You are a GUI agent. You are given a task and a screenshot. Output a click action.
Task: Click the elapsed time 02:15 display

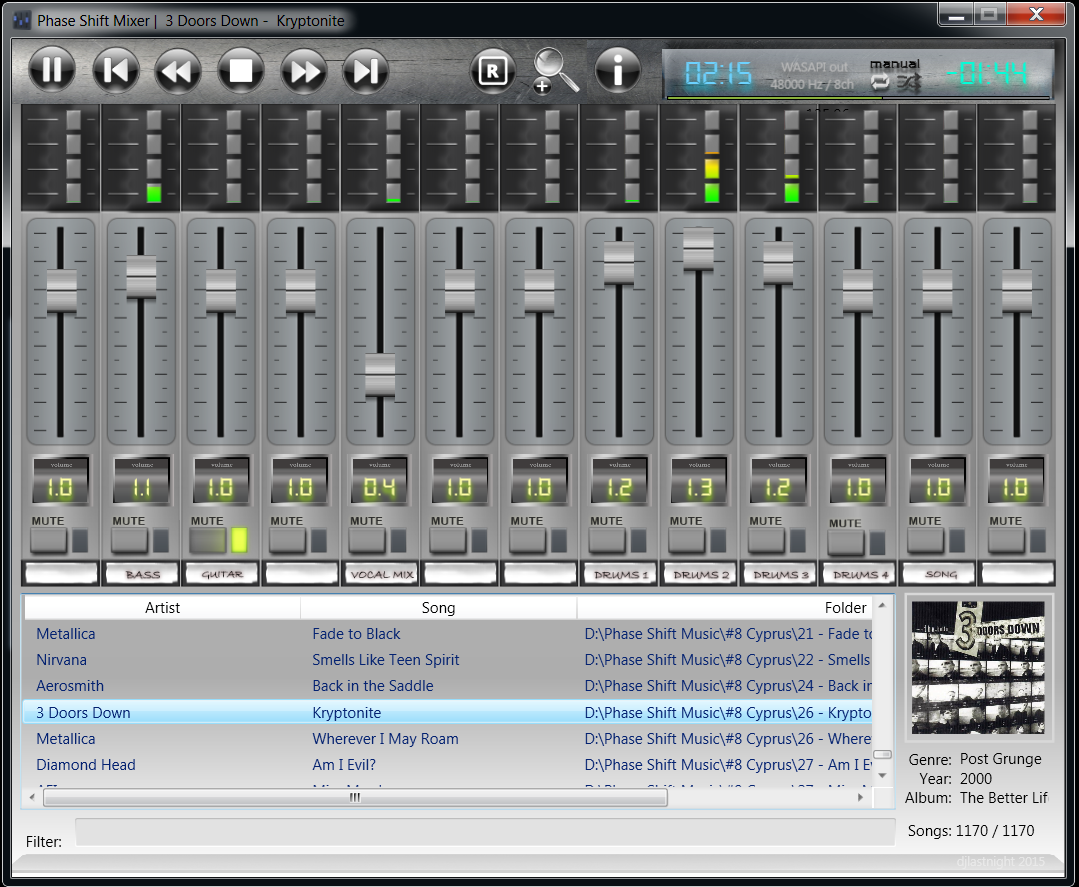pos(718,73)
